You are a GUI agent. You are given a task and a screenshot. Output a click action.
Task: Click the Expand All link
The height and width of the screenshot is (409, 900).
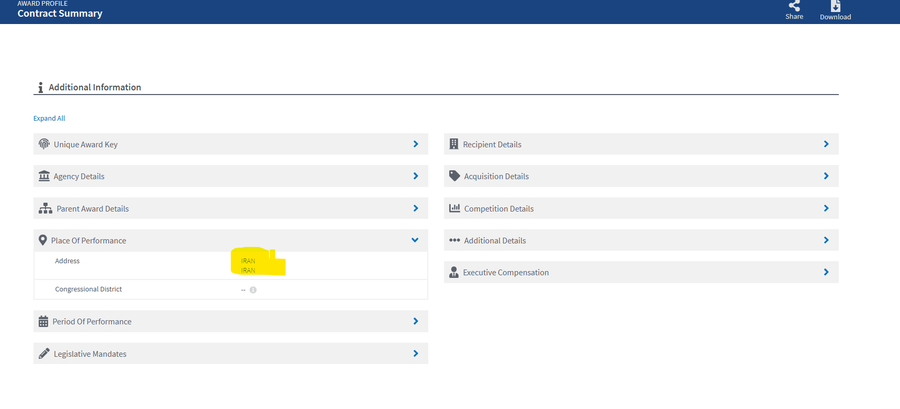tap(49, 118)
